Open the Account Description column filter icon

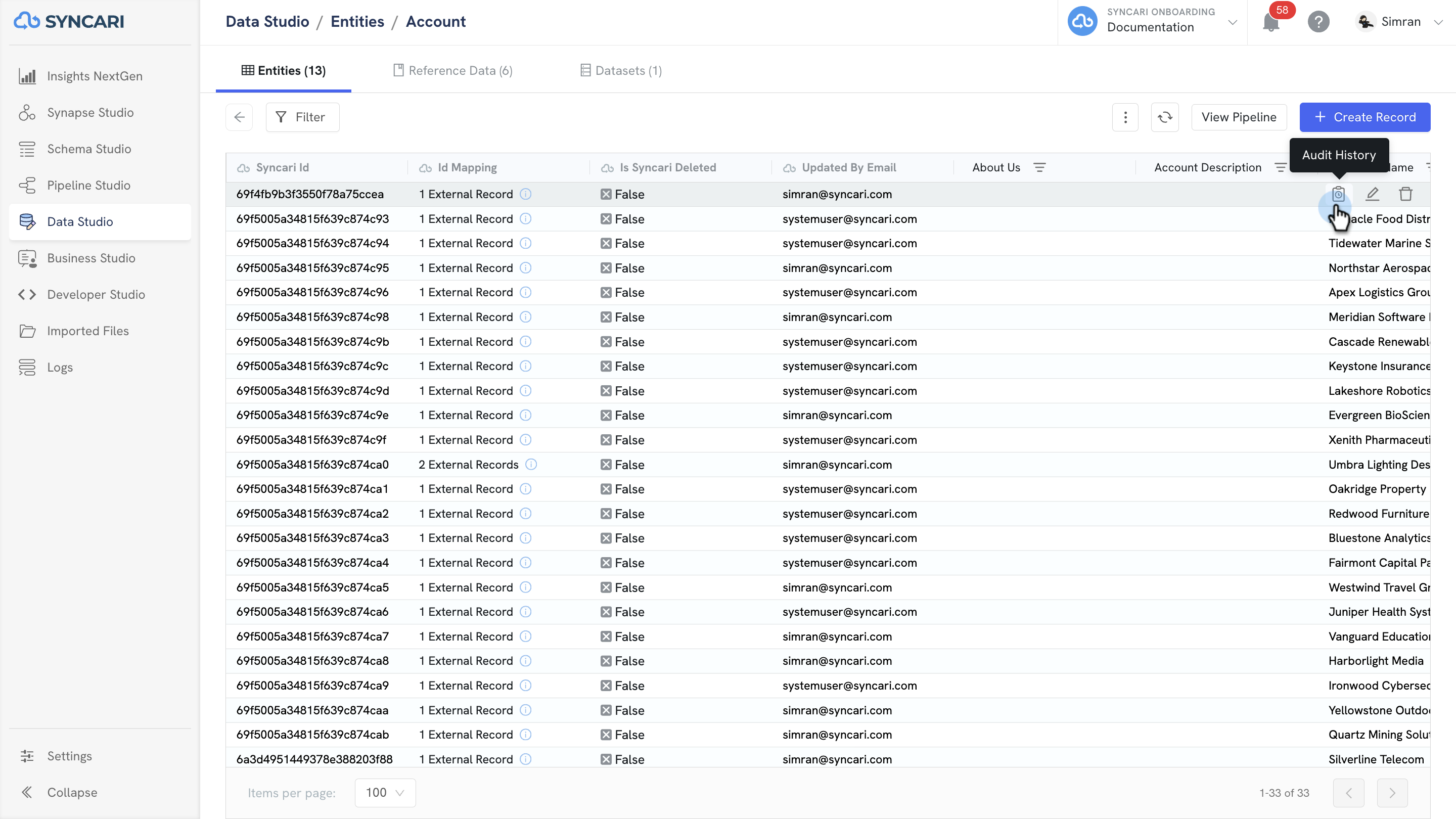click(1280, 167)
